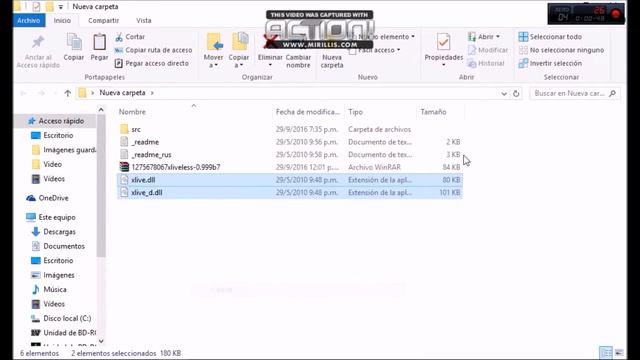
Task: Click the Copiar ribbon icon
Action: click(74, 42)
